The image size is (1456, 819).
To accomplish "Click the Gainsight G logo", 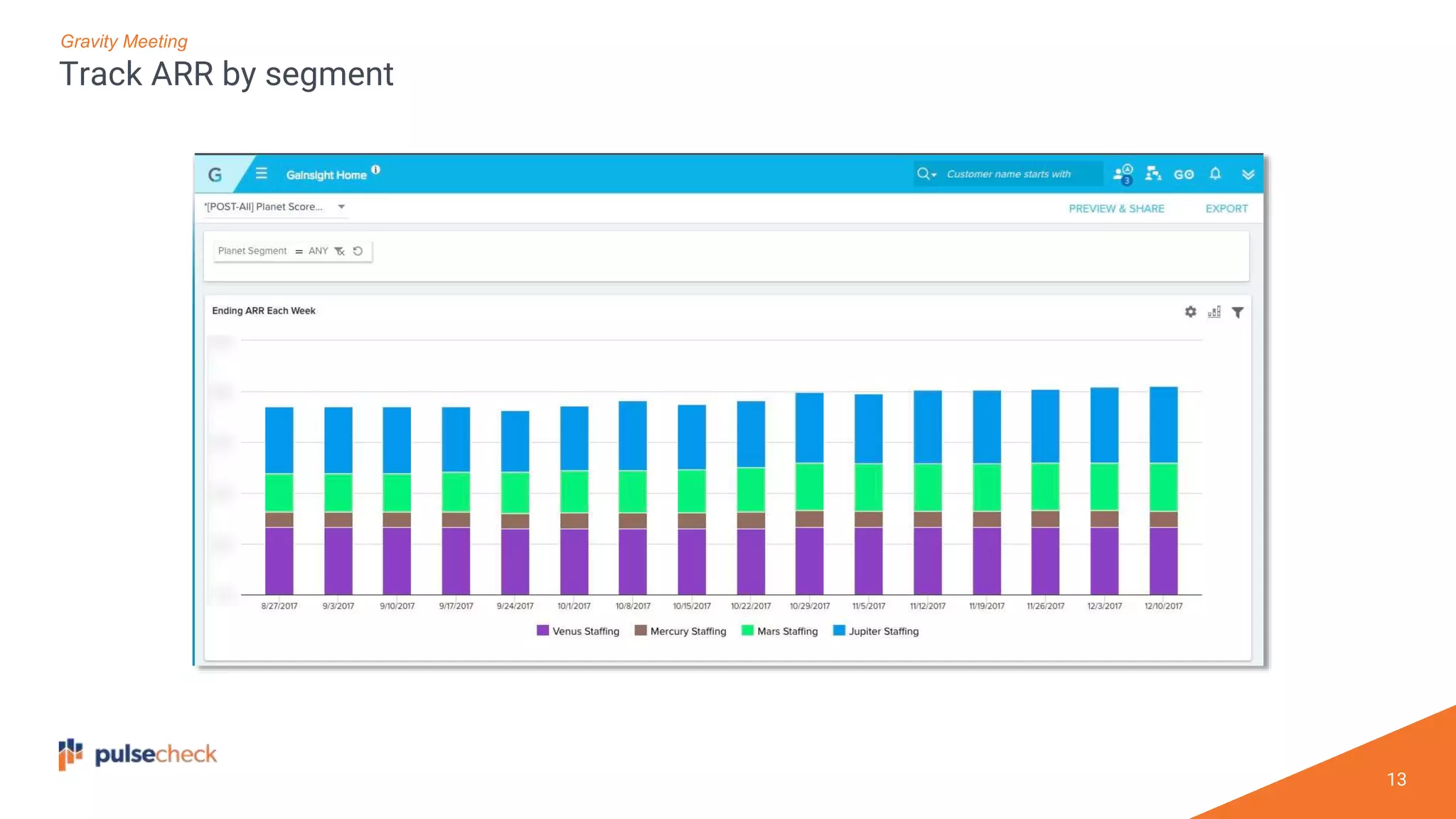I will pos(215,175).
